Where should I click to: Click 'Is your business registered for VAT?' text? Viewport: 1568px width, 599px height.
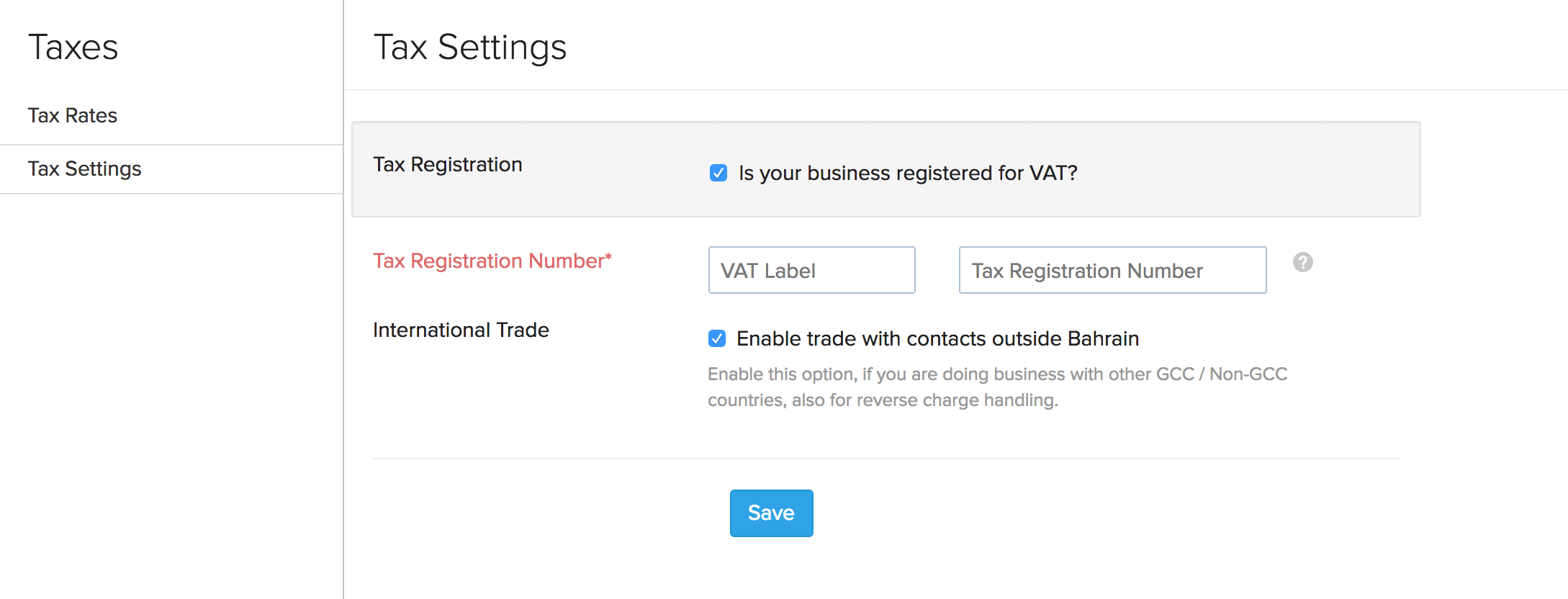point(908,173)
